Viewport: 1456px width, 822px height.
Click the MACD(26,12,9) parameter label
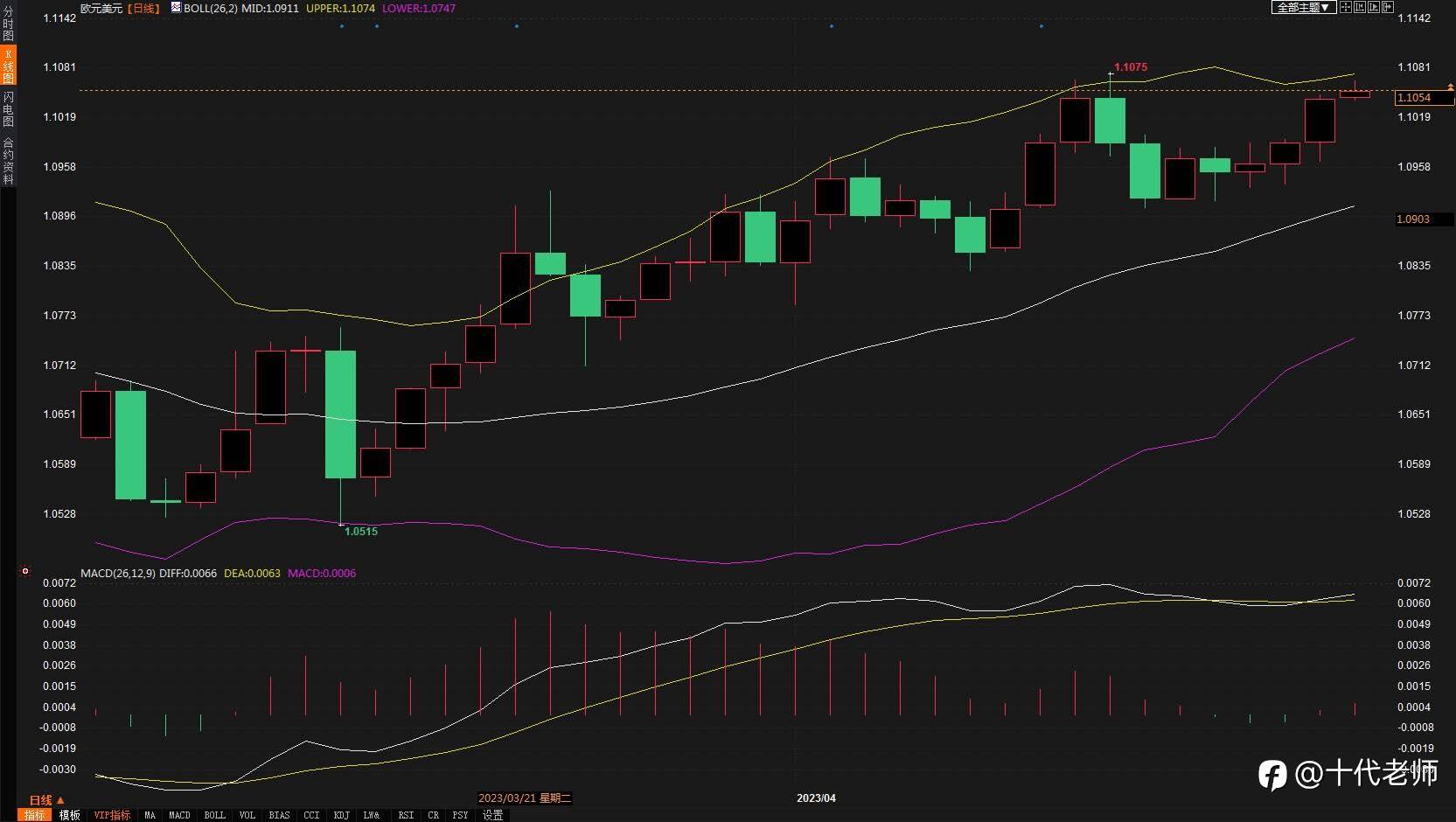[x=118, y=574]
